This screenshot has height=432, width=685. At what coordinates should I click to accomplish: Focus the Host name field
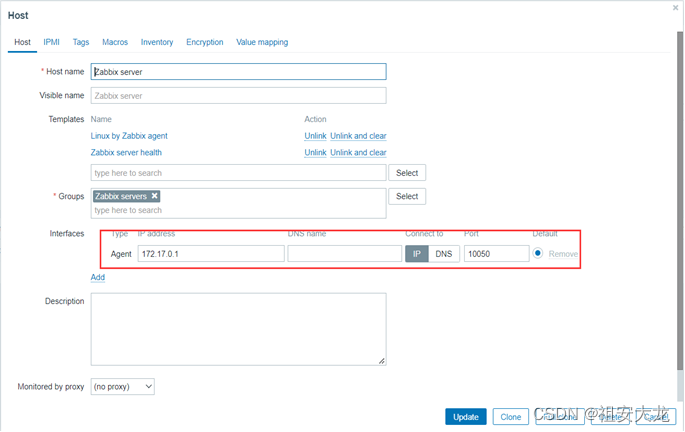[239, 72]
